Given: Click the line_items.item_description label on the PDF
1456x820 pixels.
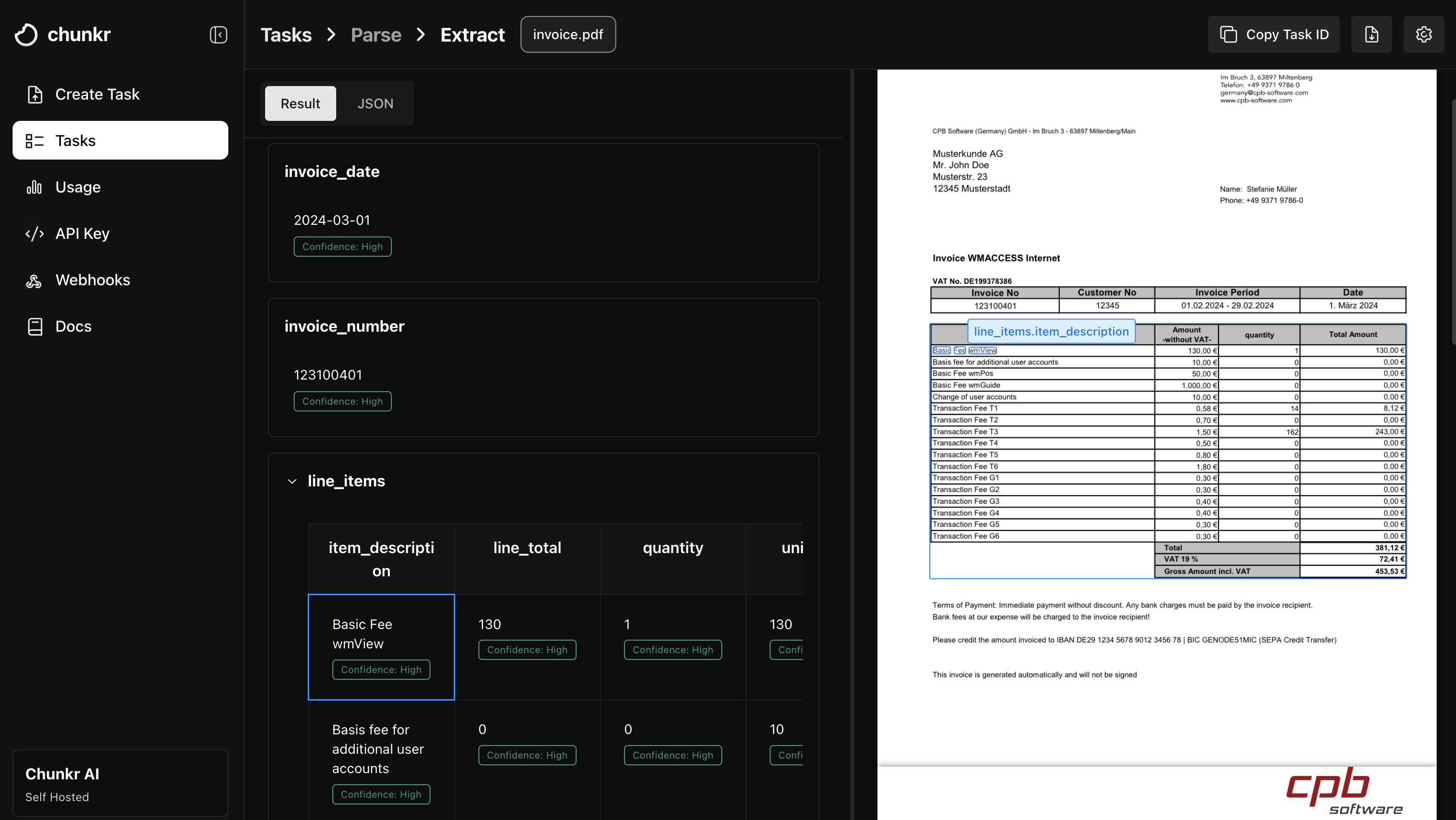Looking at the screenshot, I should [1051, 332].
